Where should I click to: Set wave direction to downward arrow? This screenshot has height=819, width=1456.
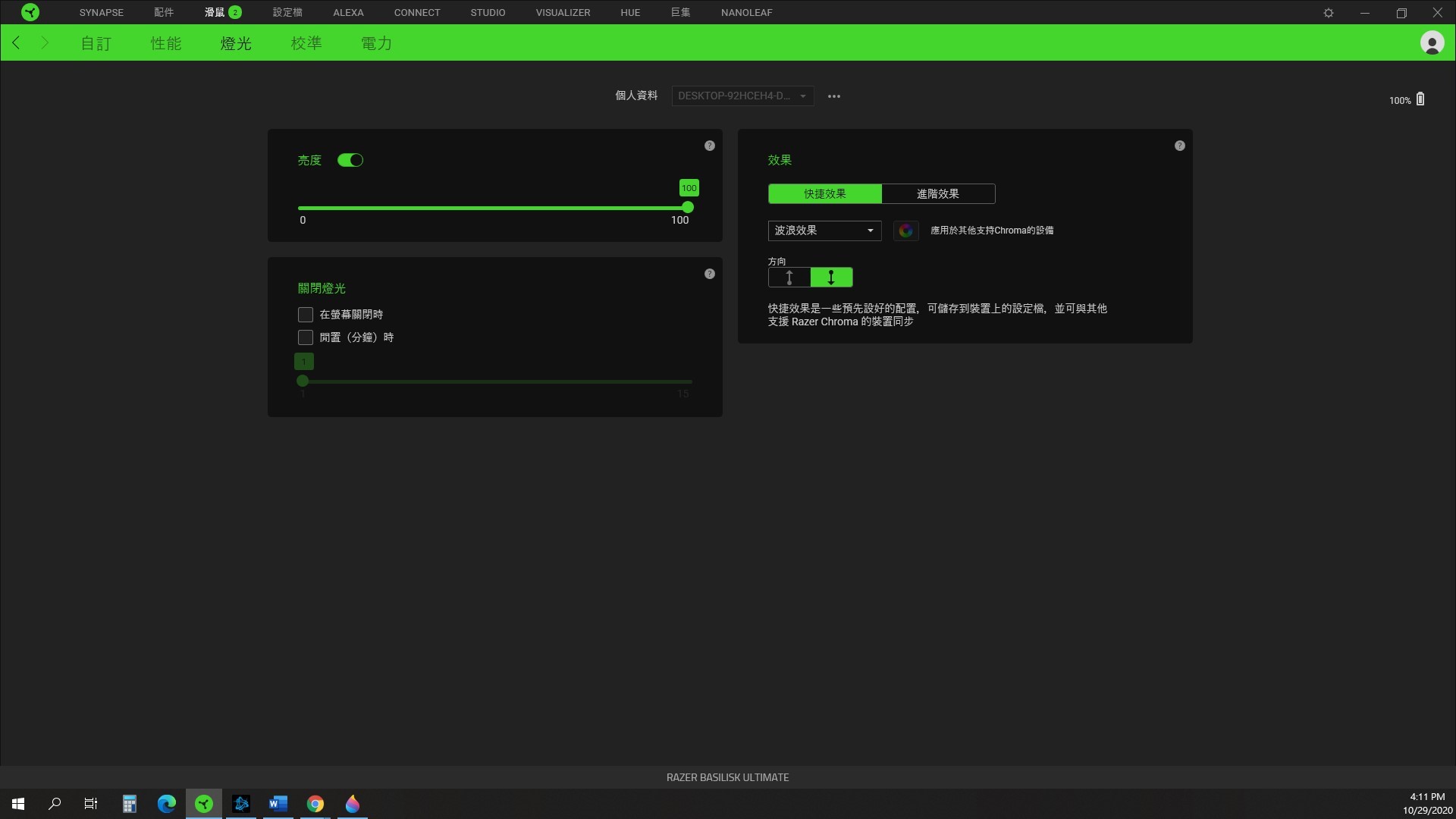831,278
